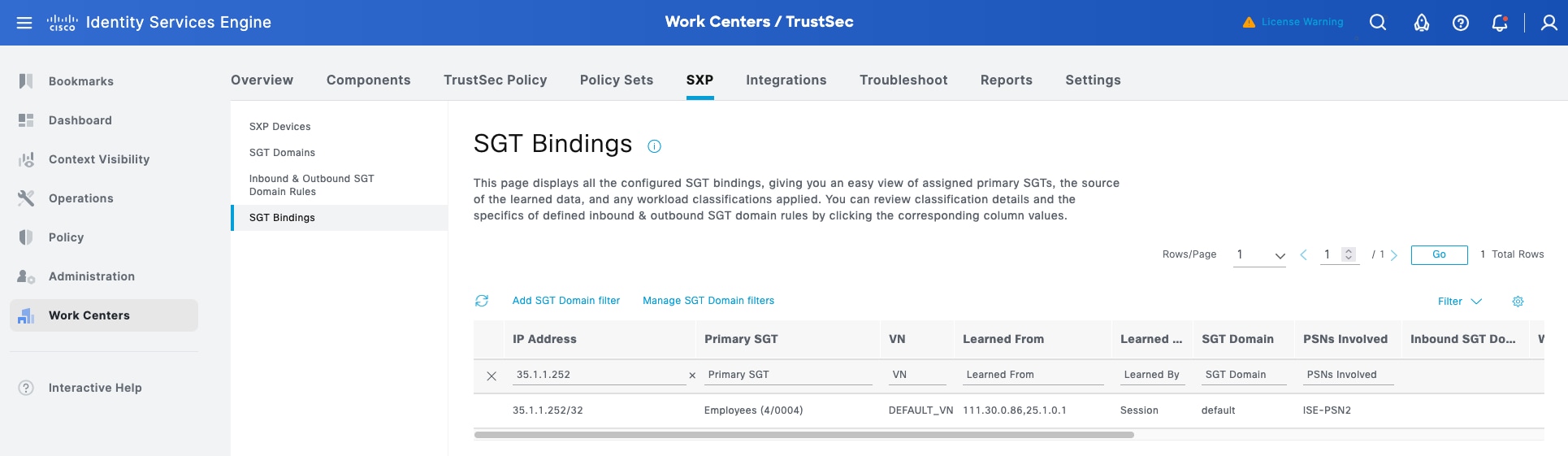Image resolution: width=1568 pixels, height=456 pixels.
Task: Click the Go button
Action: tap(1439, 255)
